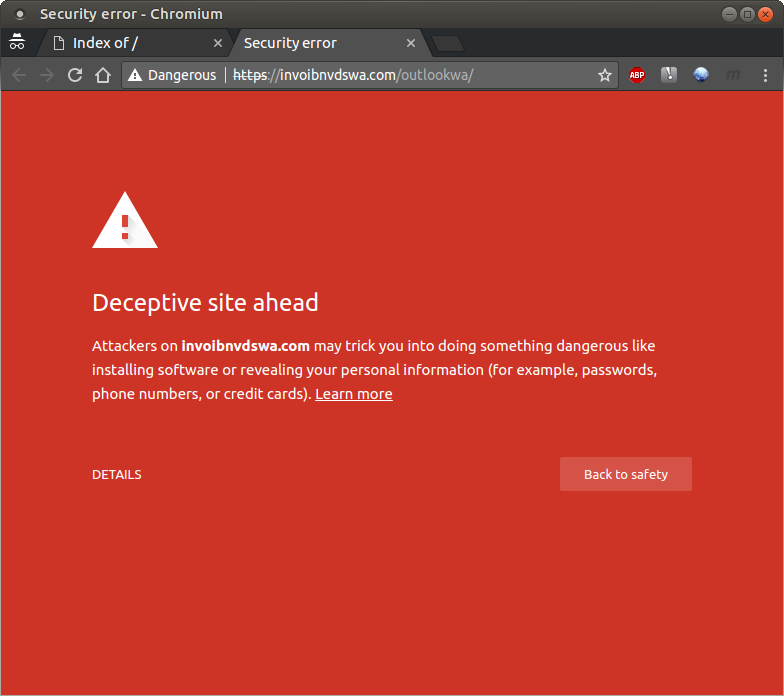This screenshot has width=784, height=696.
Task: Click the home icon in toolbar
Action: [102, 75]
